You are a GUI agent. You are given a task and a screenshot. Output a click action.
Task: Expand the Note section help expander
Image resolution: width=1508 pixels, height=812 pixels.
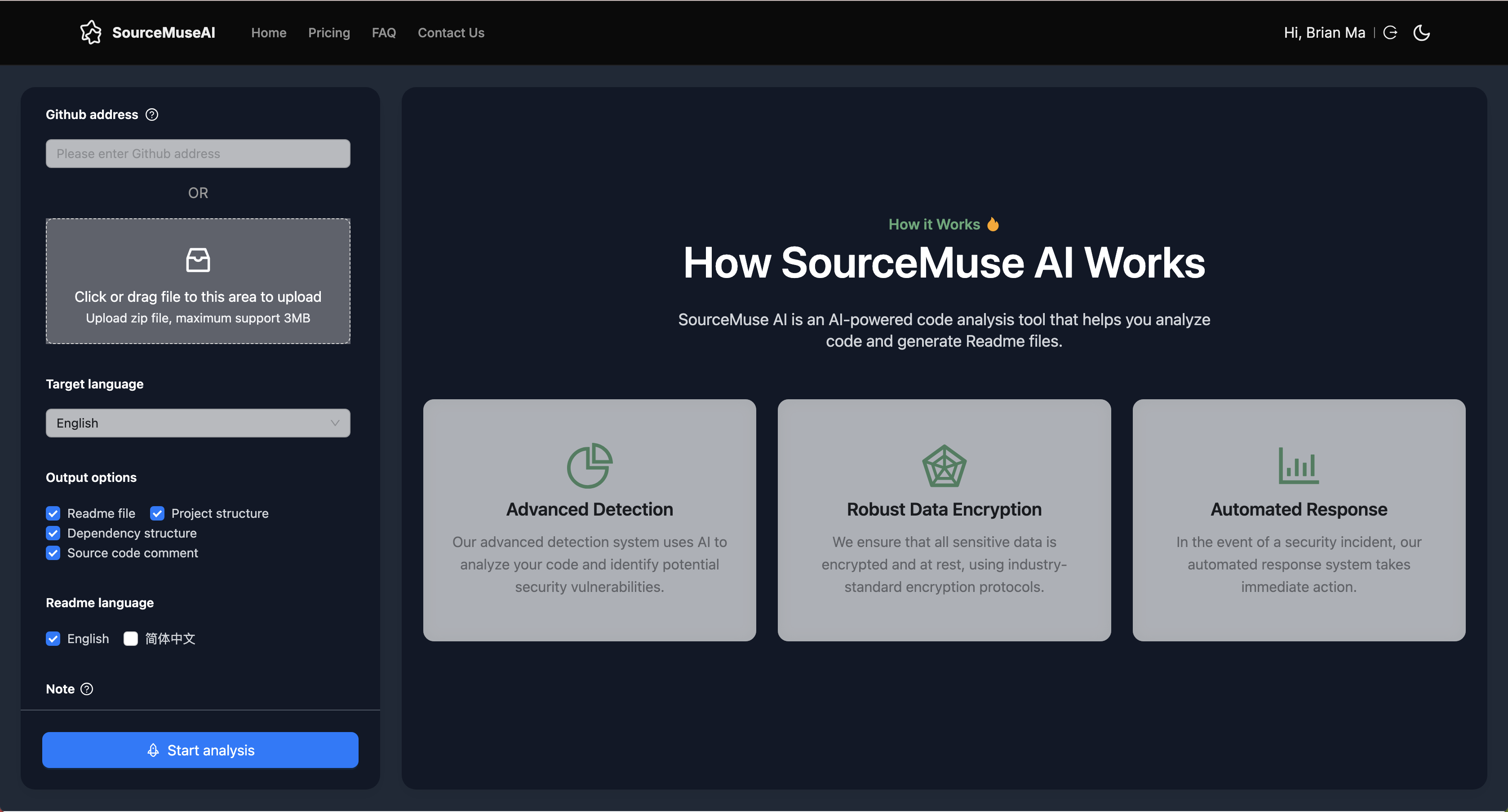click(86, 688)
